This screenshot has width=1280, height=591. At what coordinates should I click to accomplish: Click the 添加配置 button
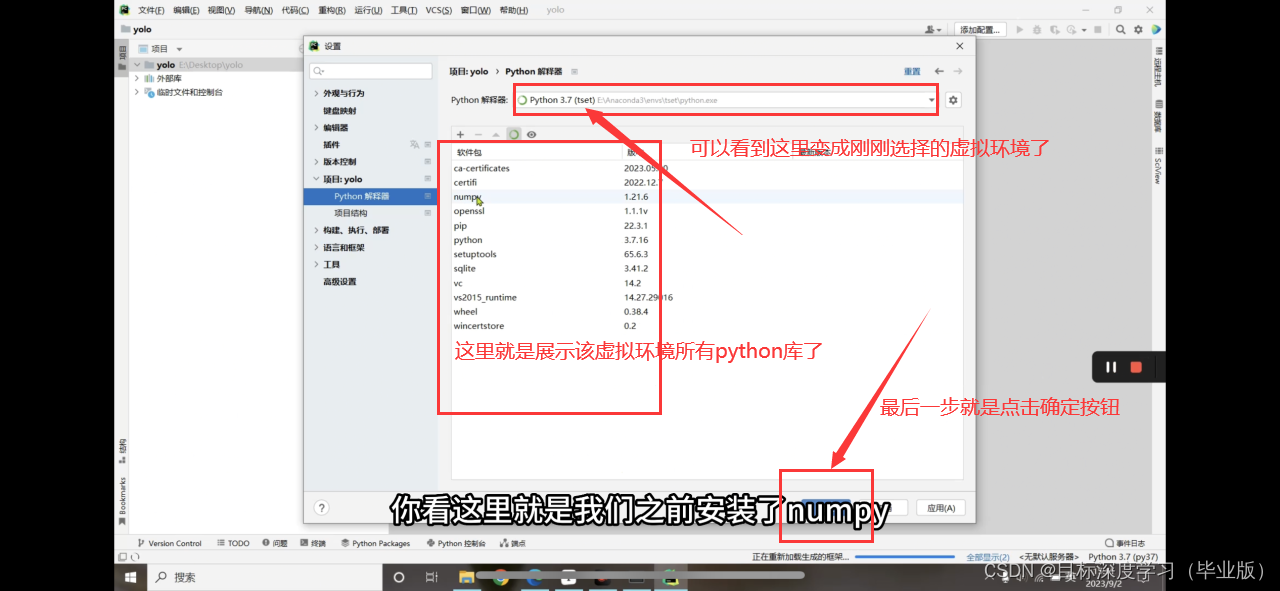(x=980, y=30)
